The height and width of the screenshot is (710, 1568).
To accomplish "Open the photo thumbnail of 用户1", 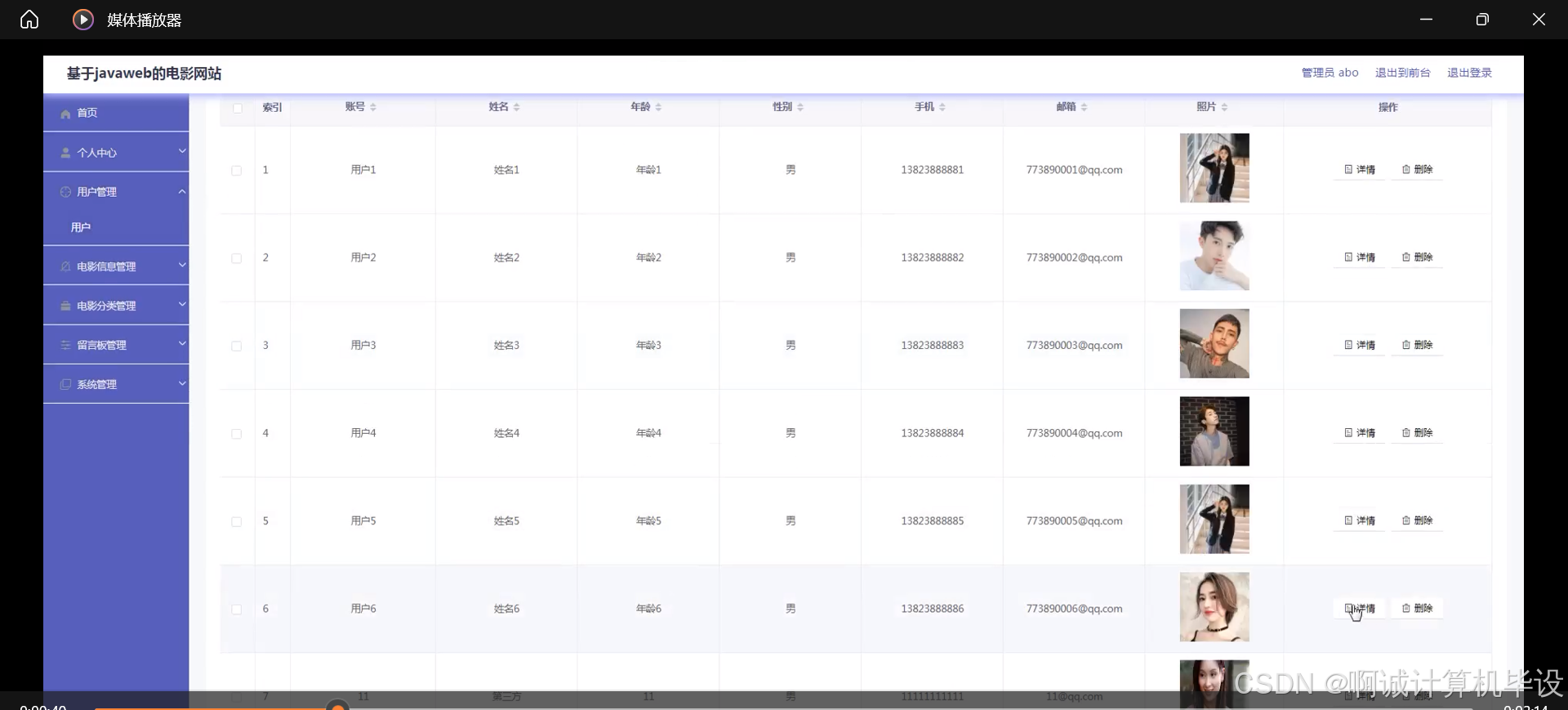I will click(1214, 168).
